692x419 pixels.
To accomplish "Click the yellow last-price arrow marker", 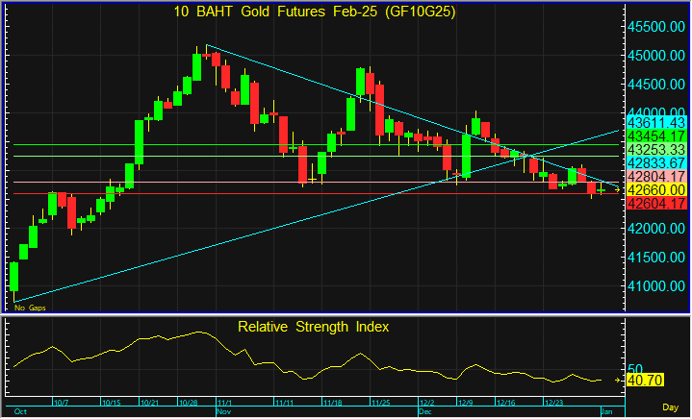I will (x=617, y=189).
